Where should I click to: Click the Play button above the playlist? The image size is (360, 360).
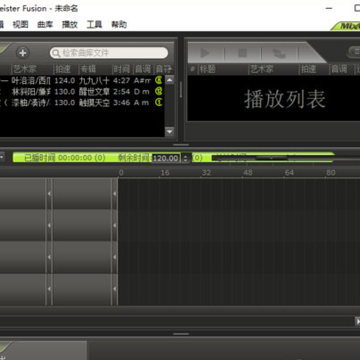[205, 53]
